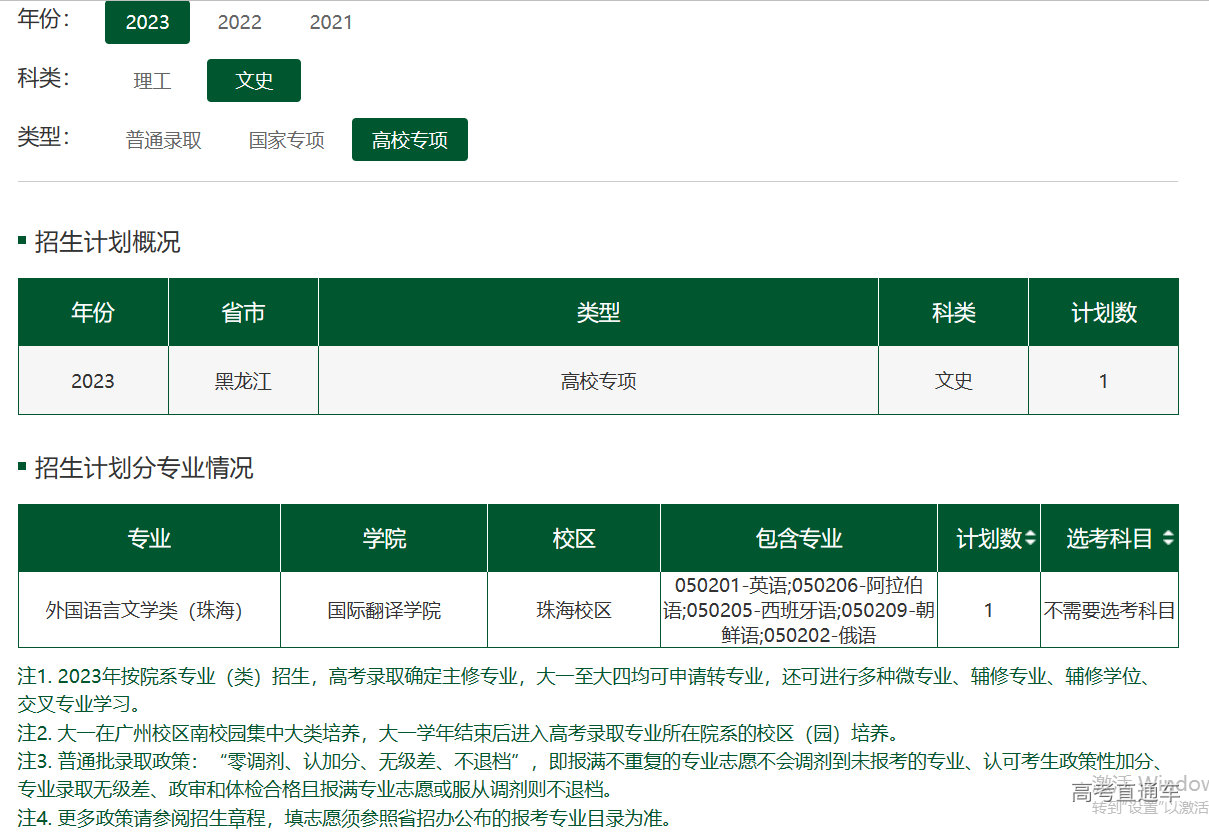The width and height of the screenshot is (1209, 832).
Task: Click the 高考直通车 watermark text
Action: (1125, 794)
